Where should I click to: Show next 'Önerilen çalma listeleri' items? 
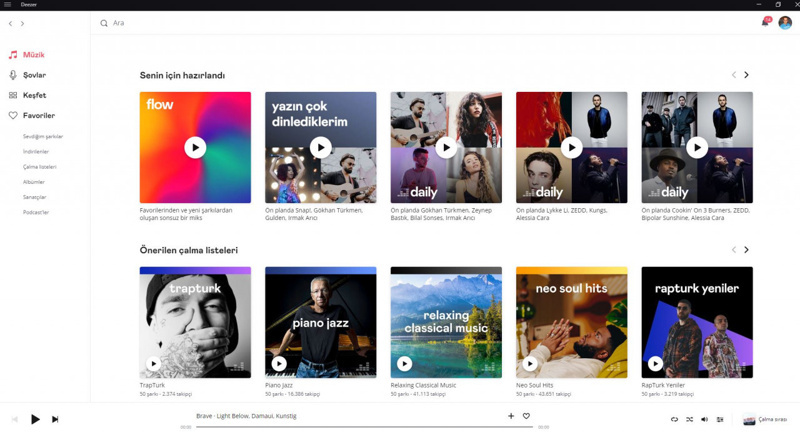tap(746, 250)
